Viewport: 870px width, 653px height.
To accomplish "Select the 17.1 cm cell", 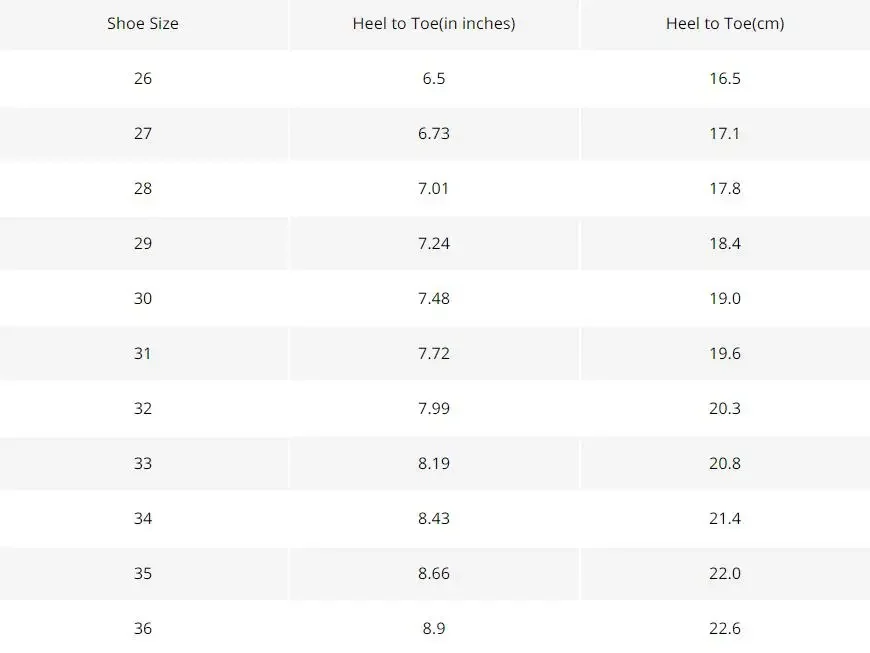I will click(725, 134).
